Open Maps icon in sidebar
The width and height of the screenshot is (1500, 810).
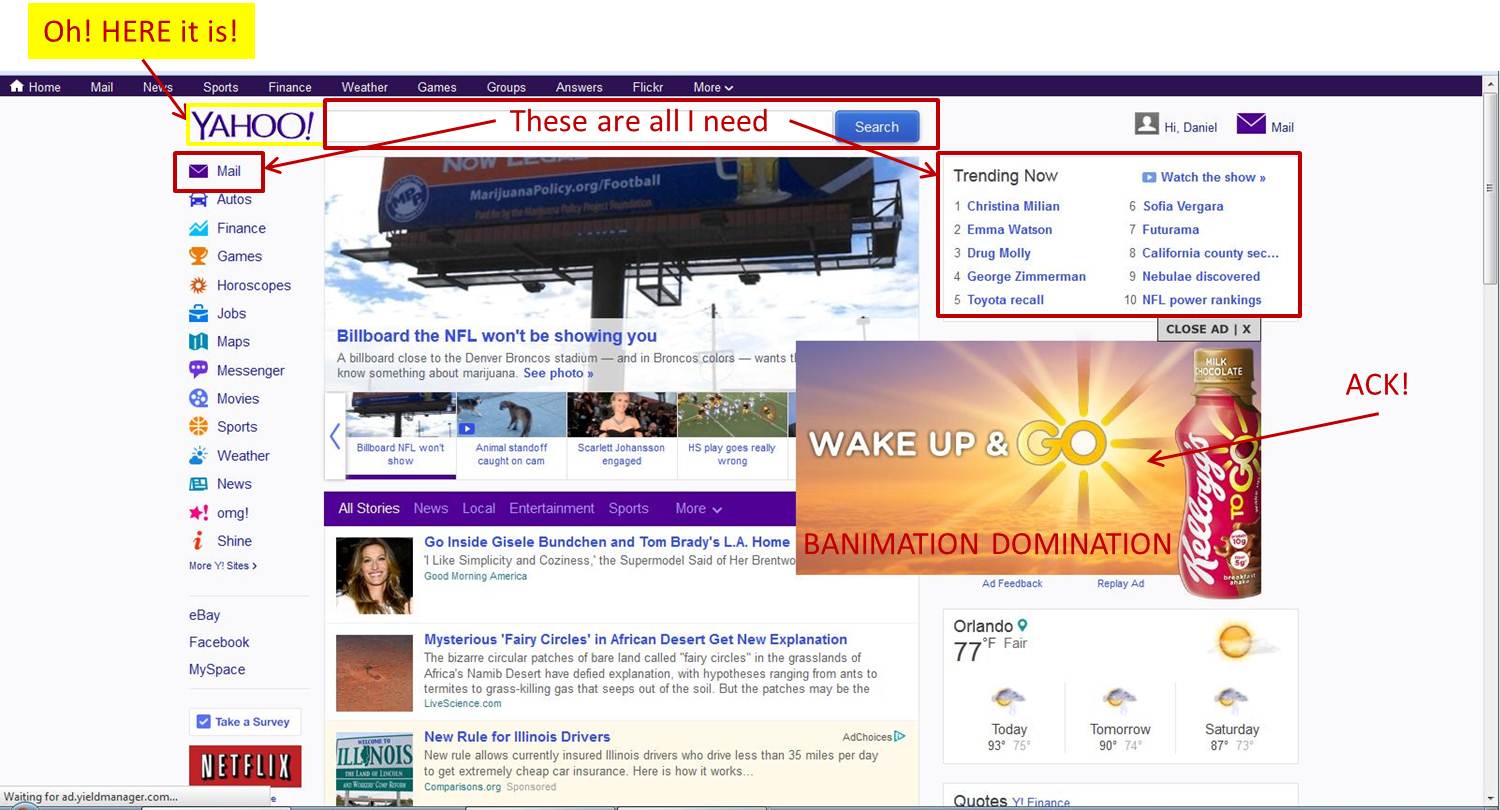pos(199,341)
